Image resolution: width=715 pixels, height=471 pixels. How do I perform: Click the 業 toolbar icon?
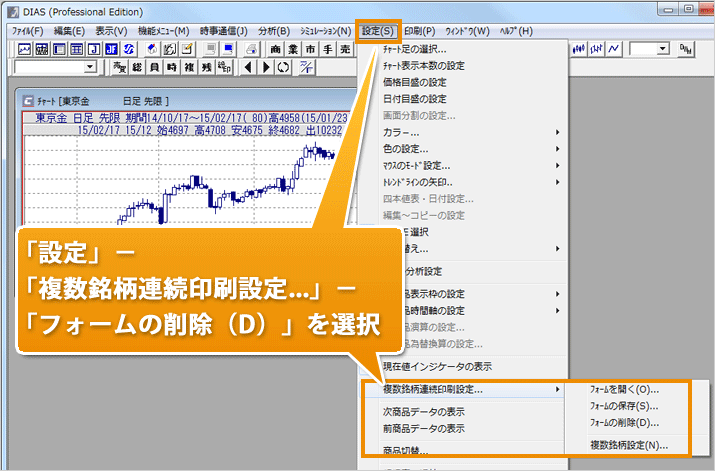click(x=292, y=49)
